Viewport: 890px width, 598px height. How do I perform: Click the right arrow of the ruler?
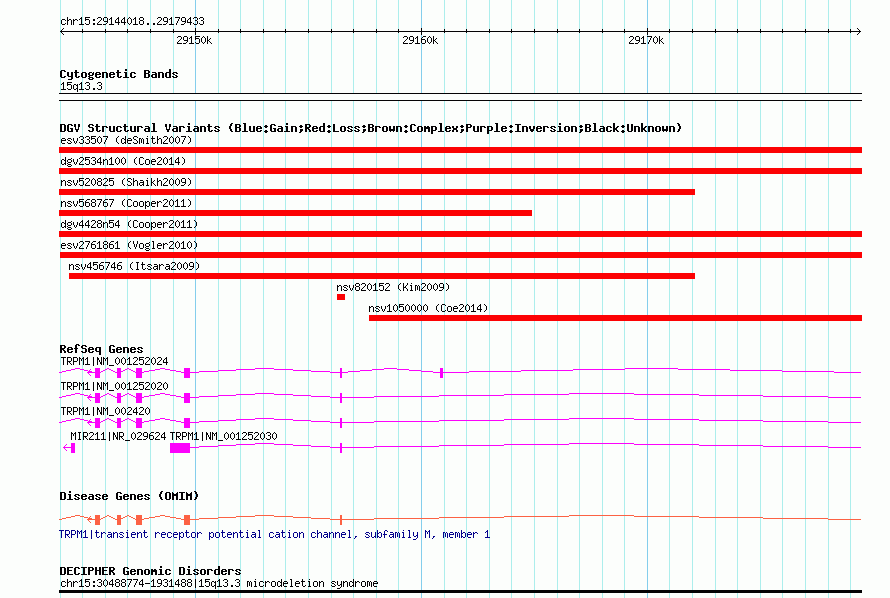pyautogui.click(x=858, y=32)
